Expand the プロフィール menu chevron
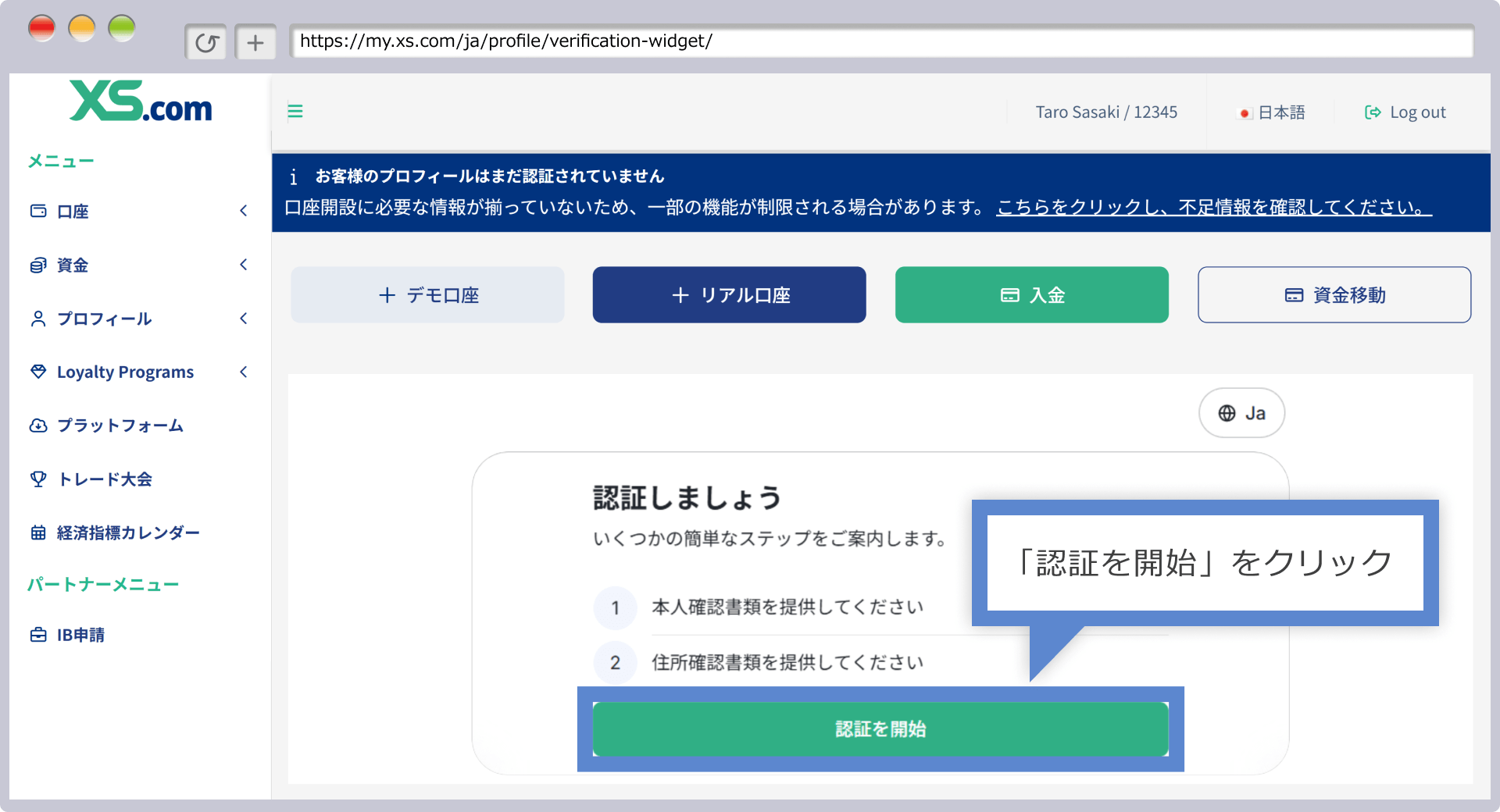The width and height of the screenshot is (1500, 812). coord(244,319)
